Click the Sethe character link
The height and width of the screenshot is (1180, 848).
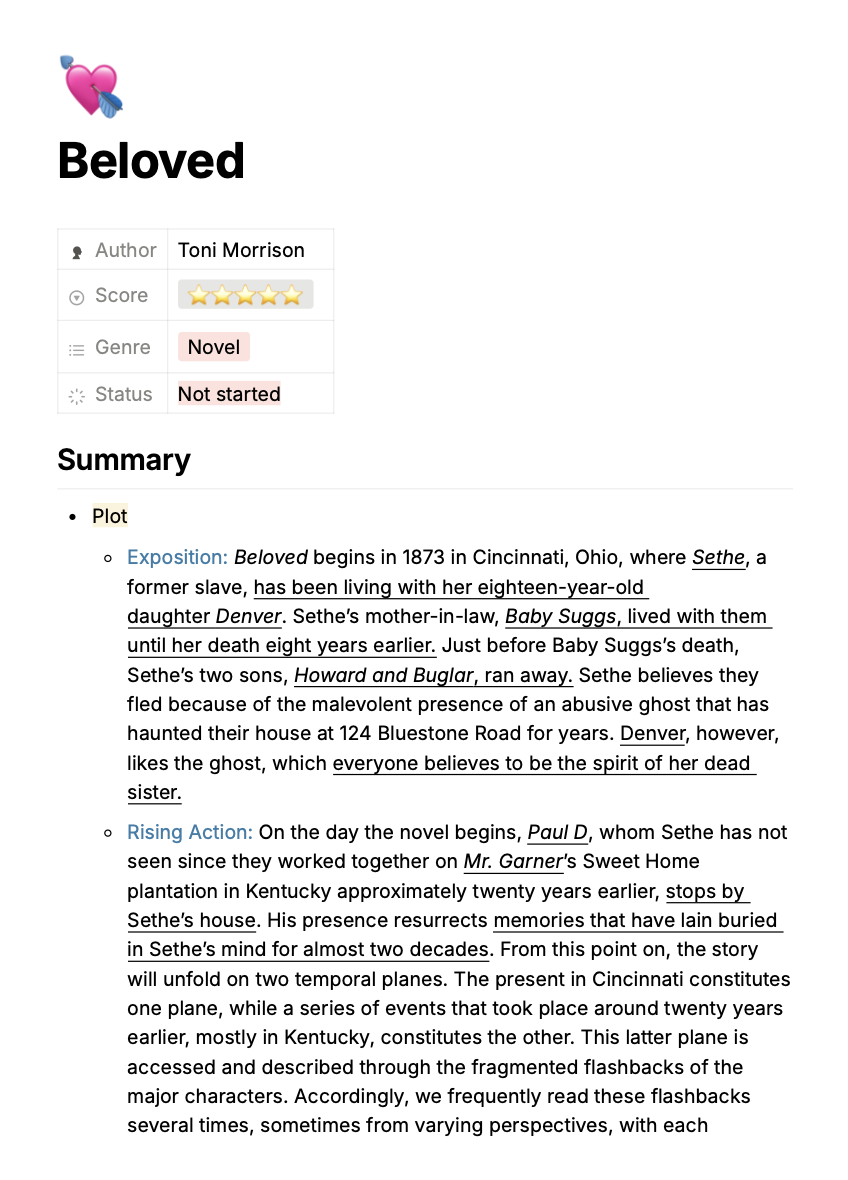click(x=718, y=557)
